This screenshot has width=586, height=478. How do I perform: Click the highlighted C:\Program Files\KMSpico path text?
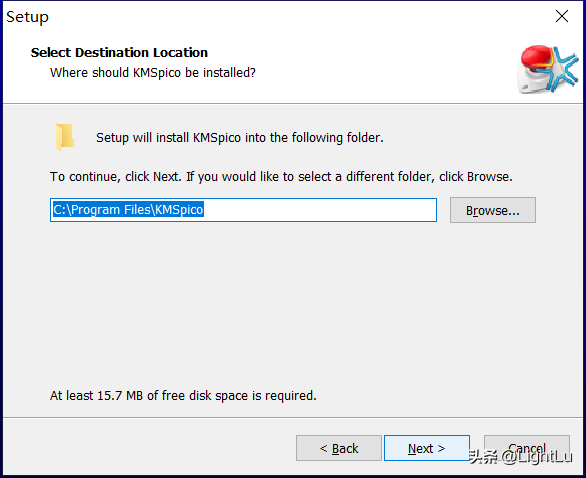[x=128, y=210]
